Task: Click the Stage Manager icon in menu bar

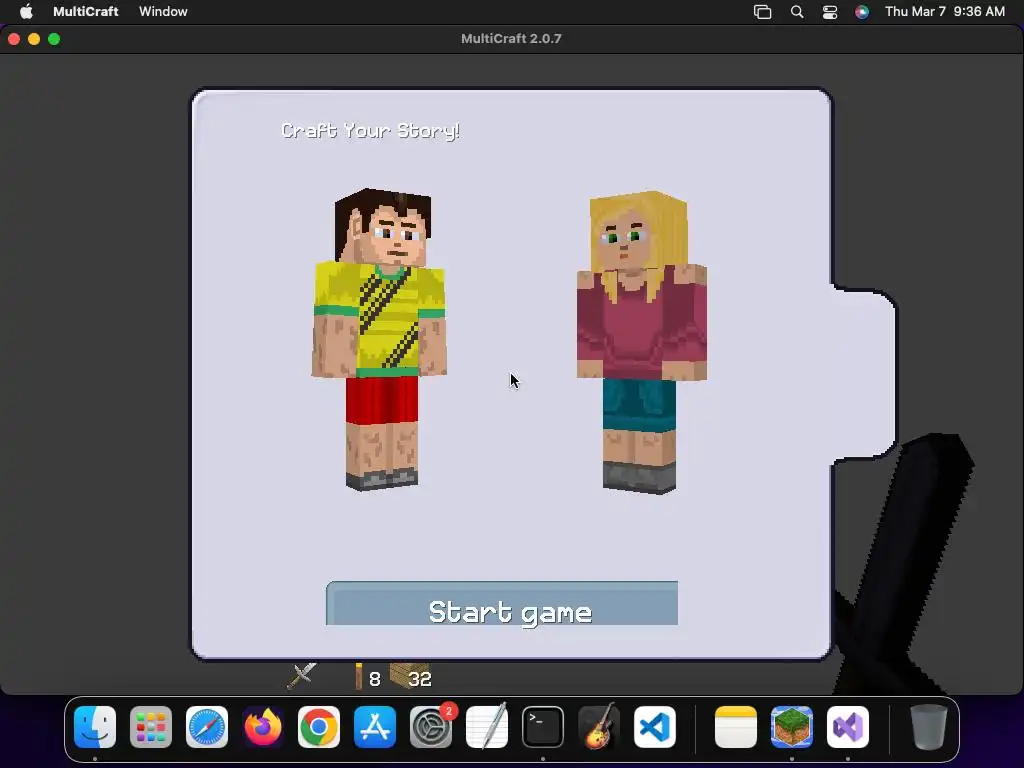Action: (x=762, y=12)
